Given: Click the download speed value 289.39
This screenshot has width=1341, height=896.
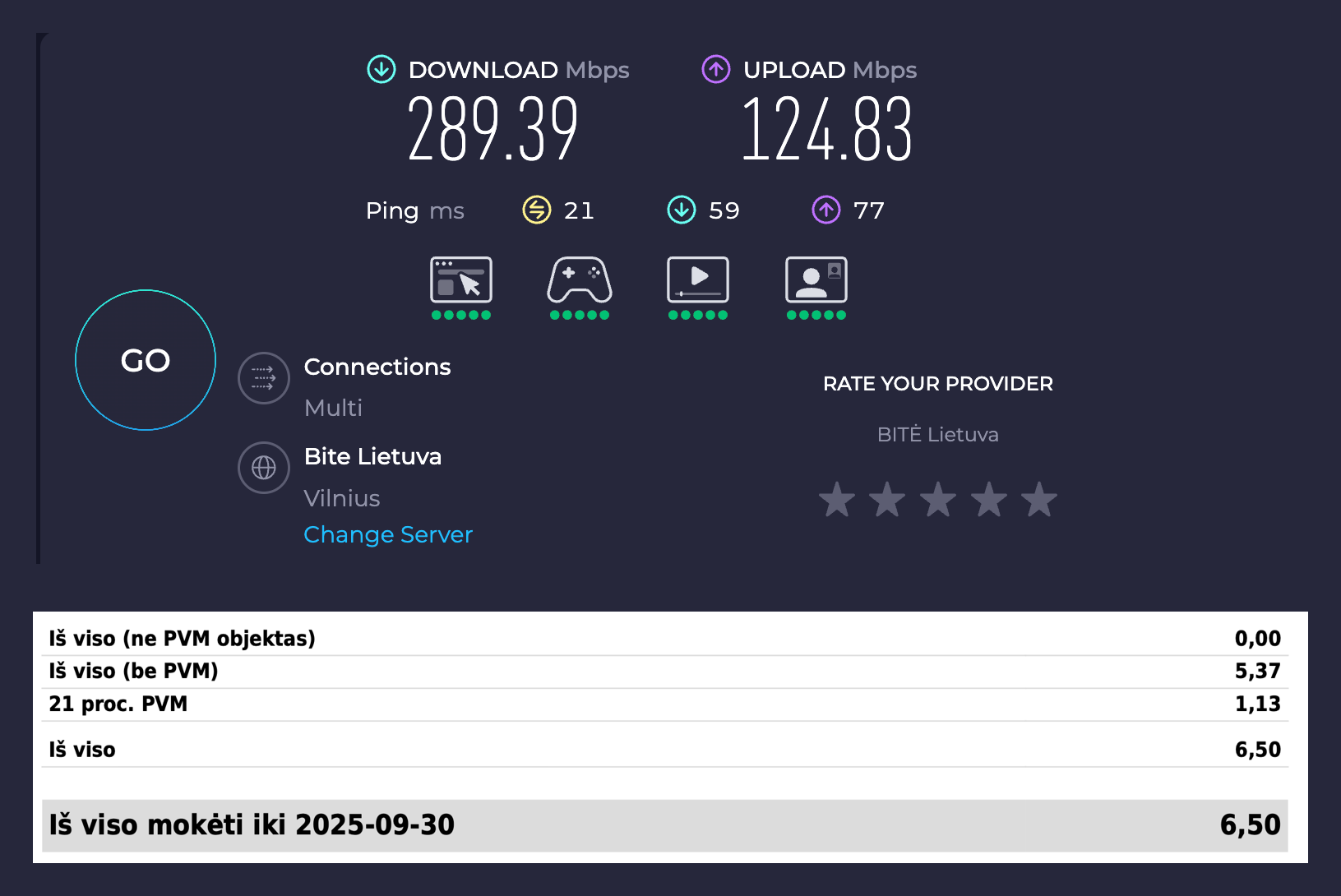Looking at the screenshot, I should [492, 128].
